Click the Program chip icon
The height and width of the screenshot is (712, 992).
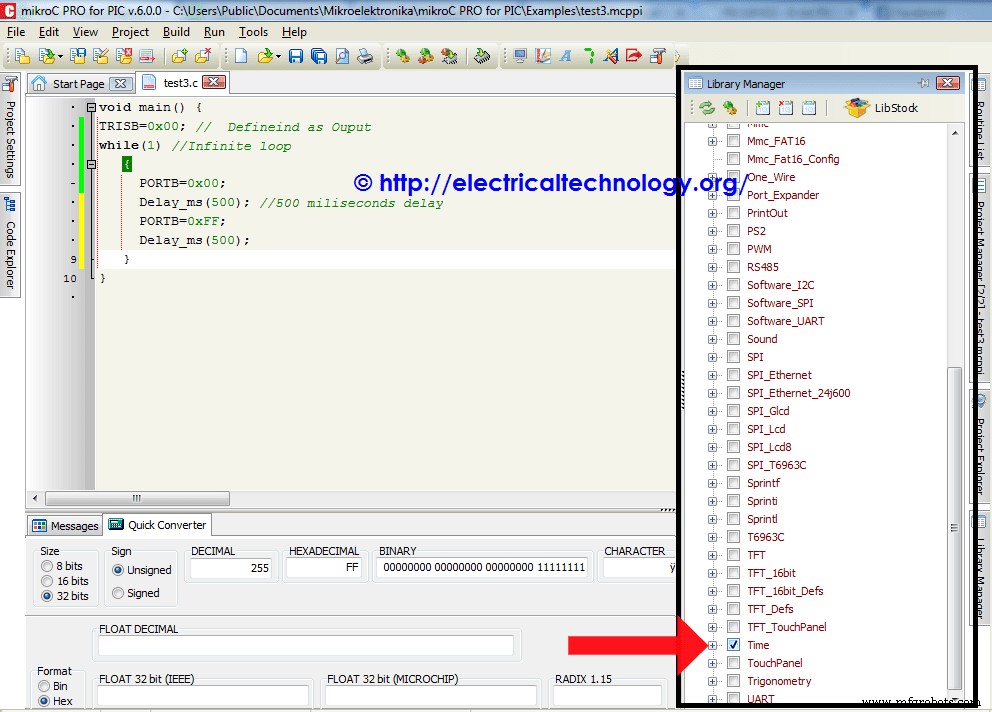484,57
